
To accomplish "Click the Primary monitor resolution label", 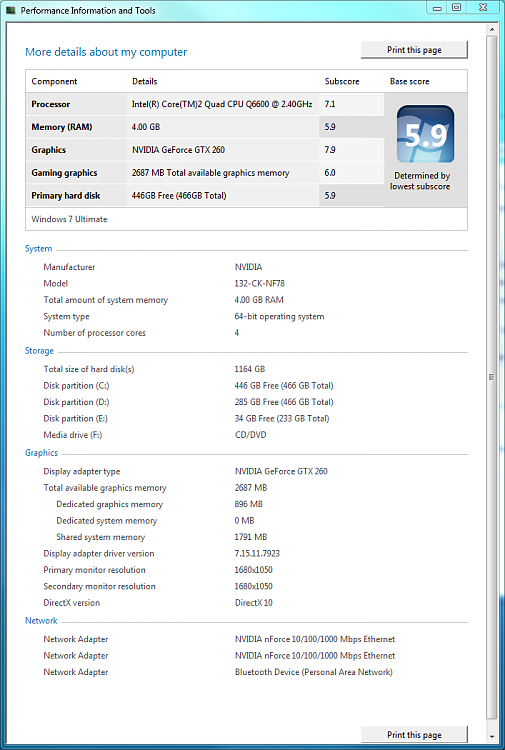I will 94,570.
